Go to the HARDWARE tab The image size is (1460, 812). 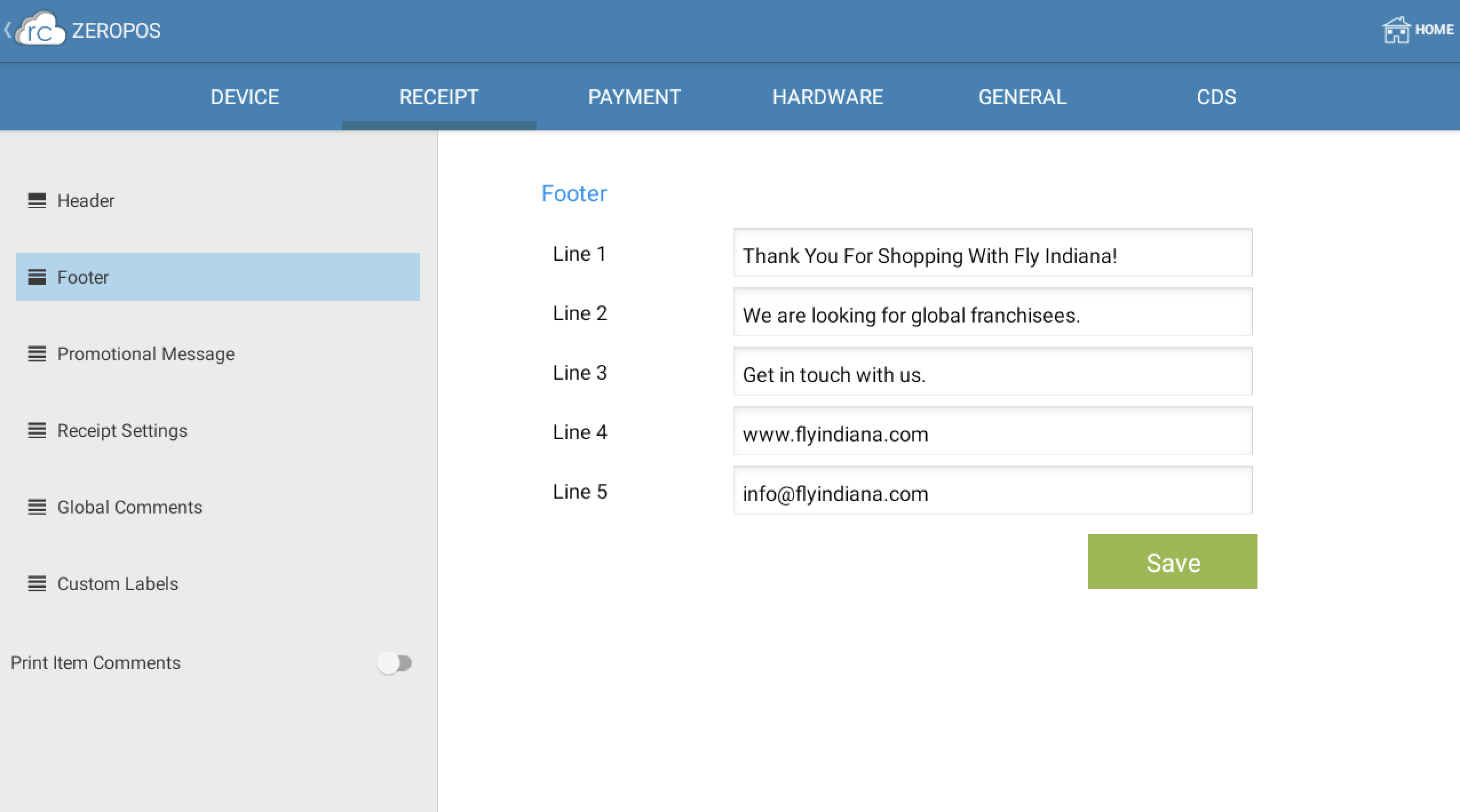coord(828,97)
